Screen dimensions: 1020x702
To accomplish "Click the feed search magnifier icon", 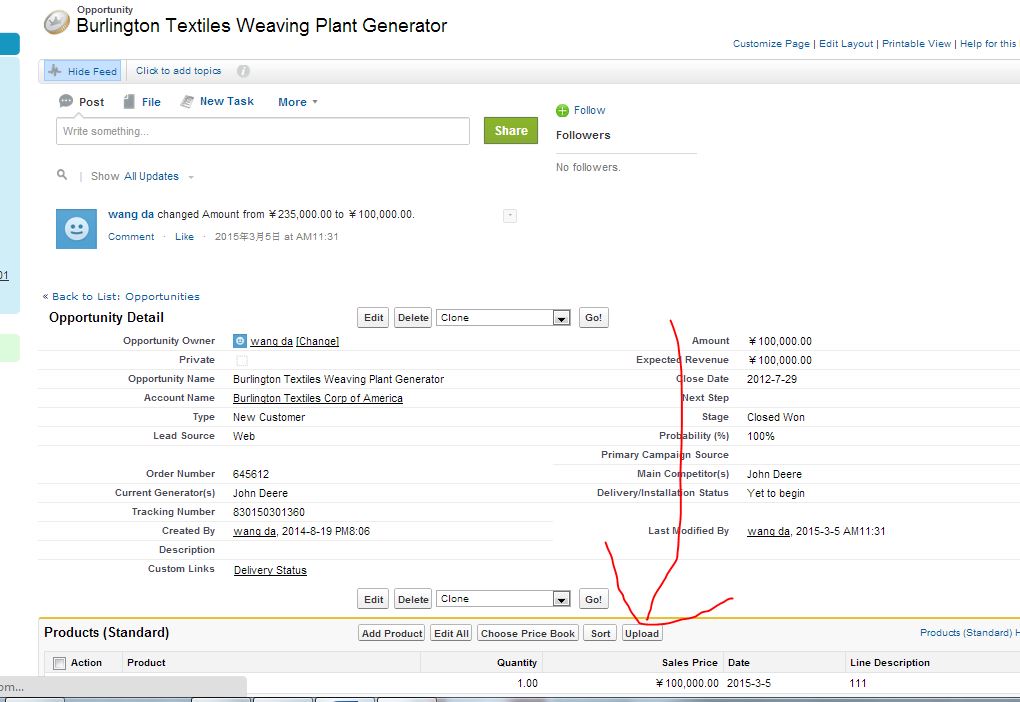I will point(63,175).
